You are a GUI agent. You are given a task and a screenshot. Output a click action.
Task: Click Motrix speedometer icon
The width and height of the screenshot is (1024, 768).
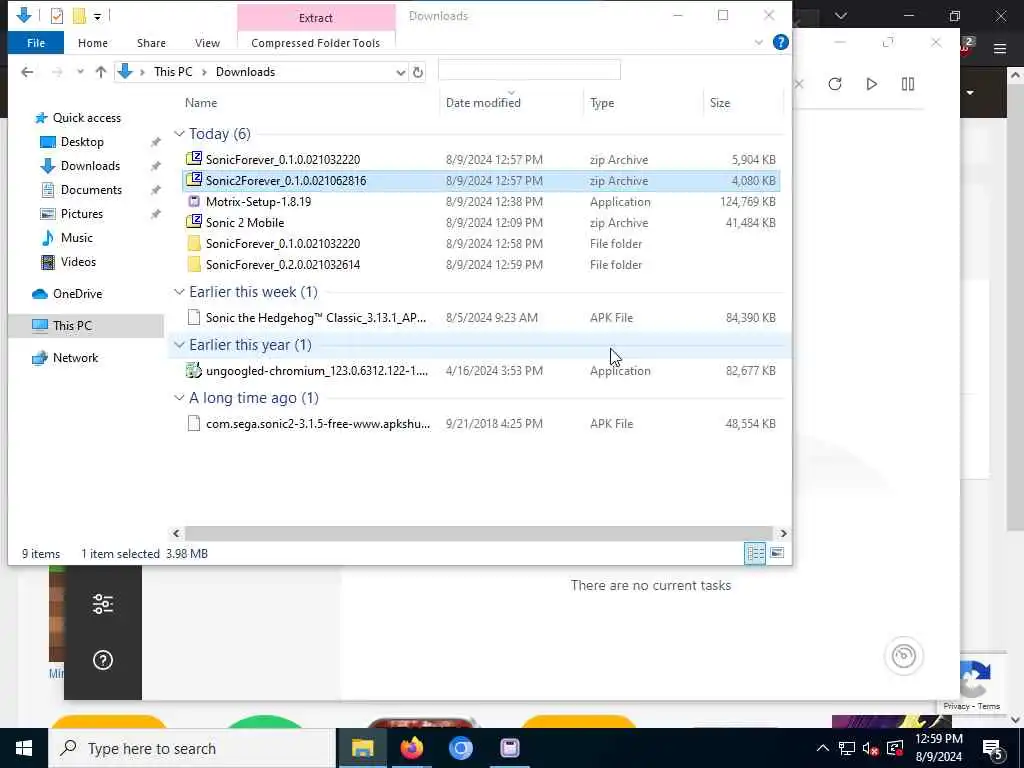(x=904, y=656)
